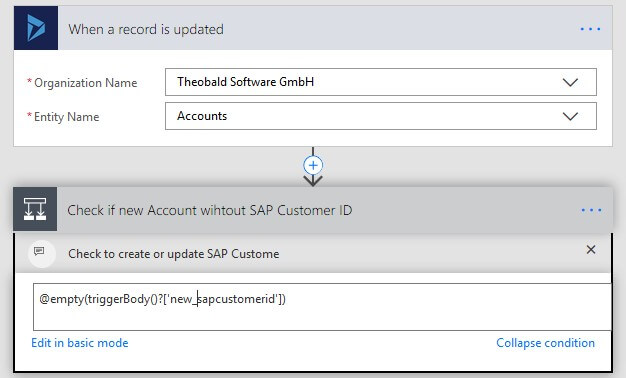Screen dimensions: 626x378
Task: Click the 'Entity Name' label
Action: point(66,117)
